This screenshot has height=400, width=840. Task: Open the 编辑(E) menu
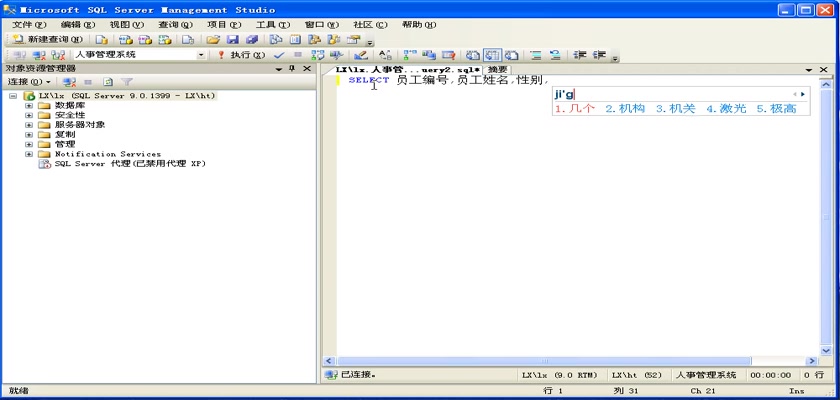click(x=78, y=25)
